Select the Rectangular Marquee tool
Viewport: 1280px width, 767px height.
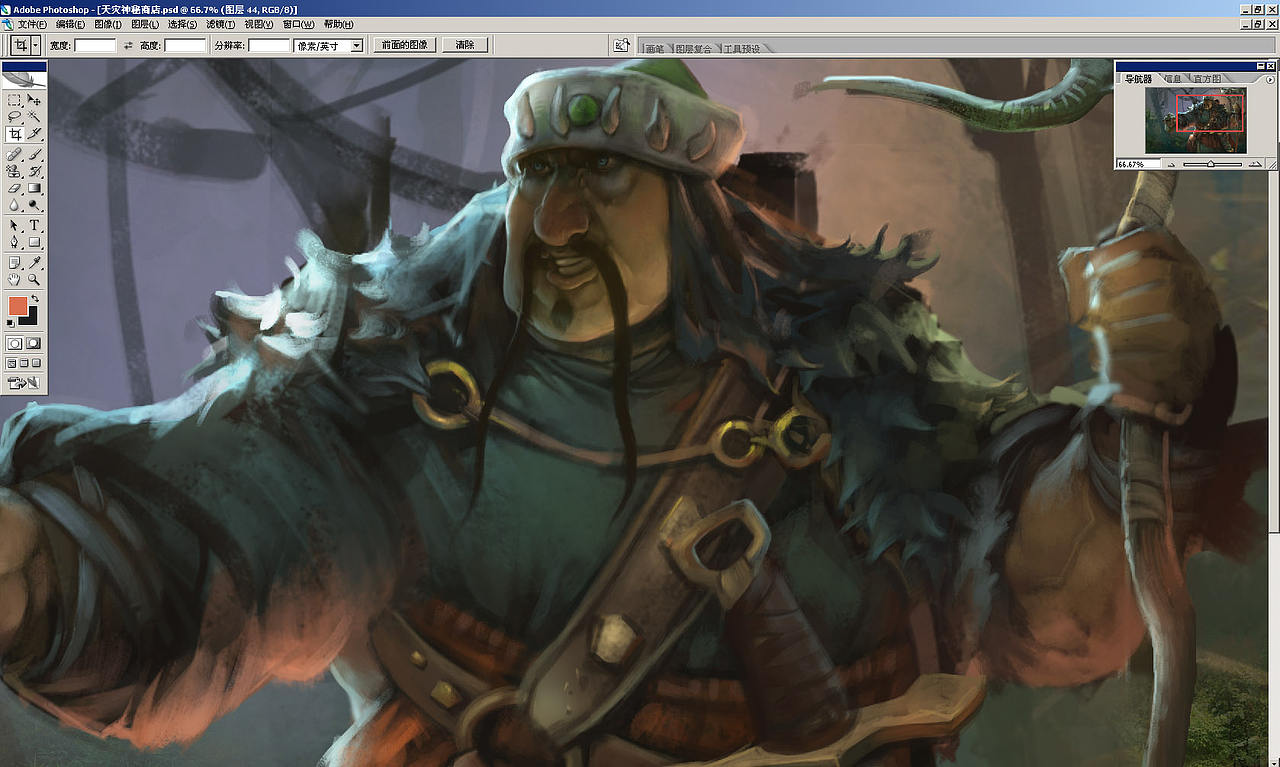14,100
